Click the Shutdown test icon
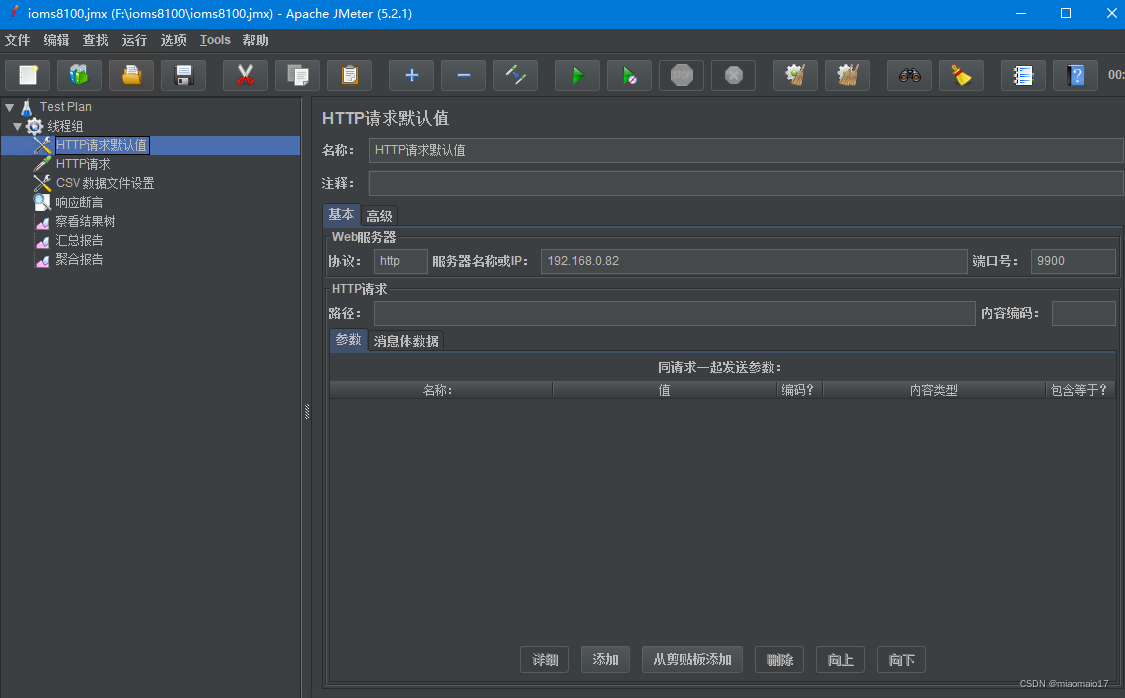Viewport: 1125px width, 698px height. coord(733,75)
